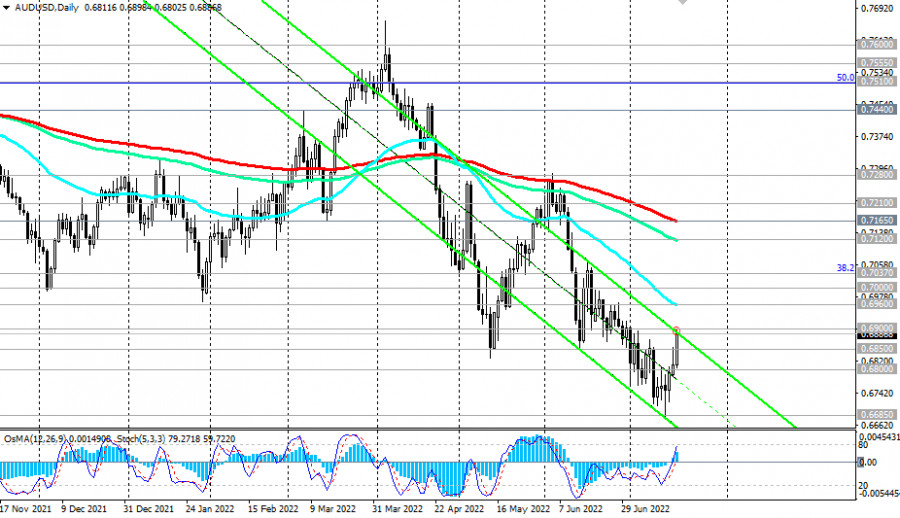Image resolution: width=900 pixels, height=518 pixels.
Task: Click the 0.68000 price level label
Action: 876,369
